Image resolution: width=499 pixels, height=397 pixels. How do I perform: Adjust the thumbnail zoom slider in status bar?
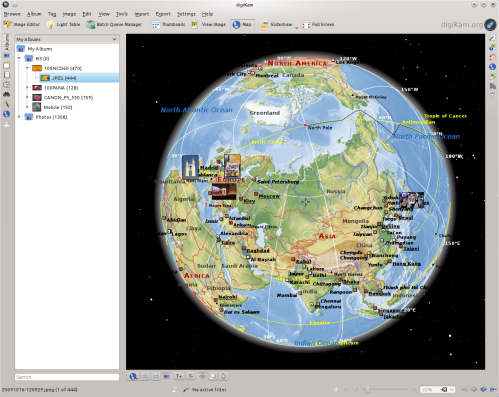point(384,389)
